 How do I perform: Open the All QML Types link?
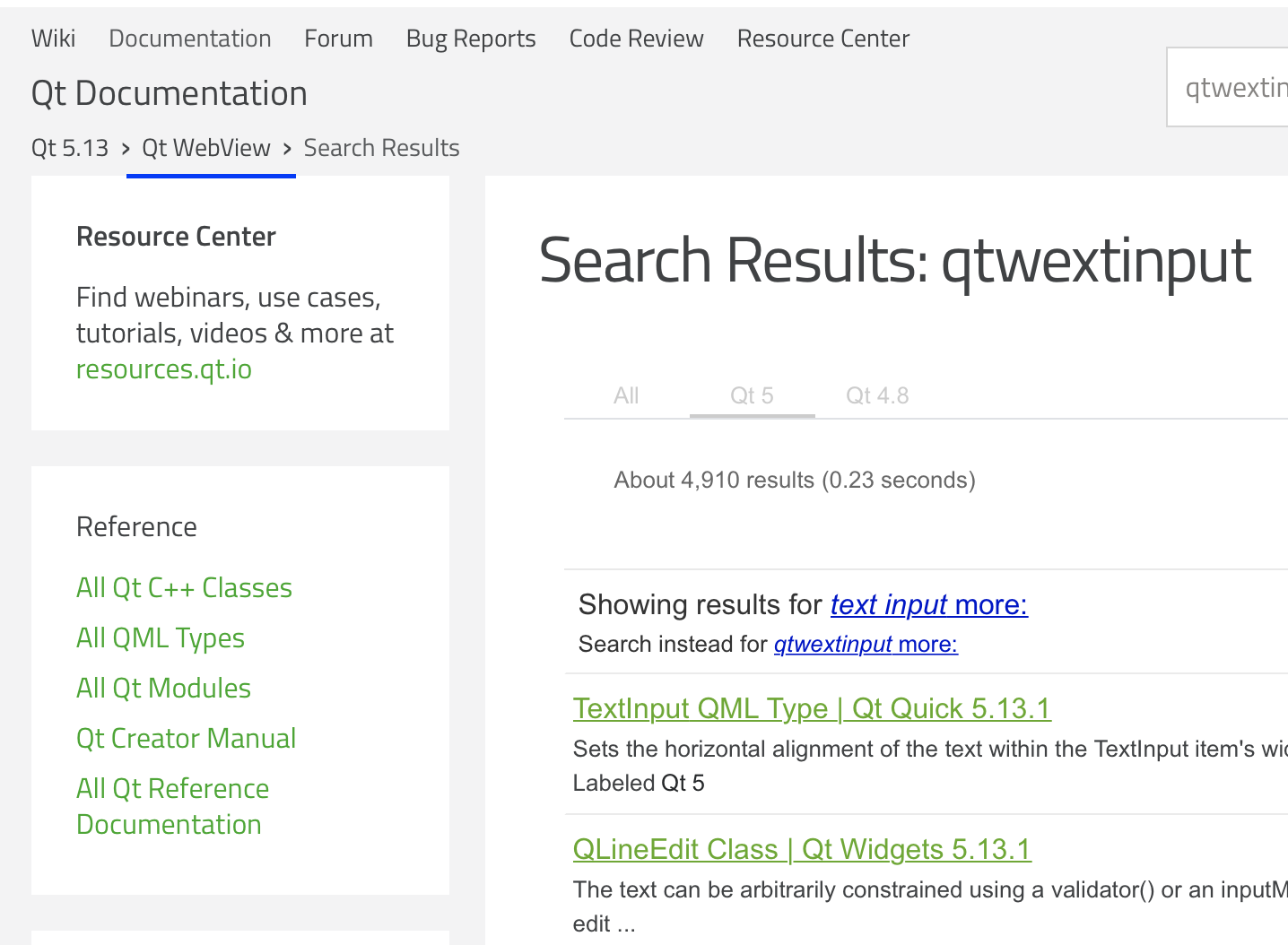coord(161,637)
